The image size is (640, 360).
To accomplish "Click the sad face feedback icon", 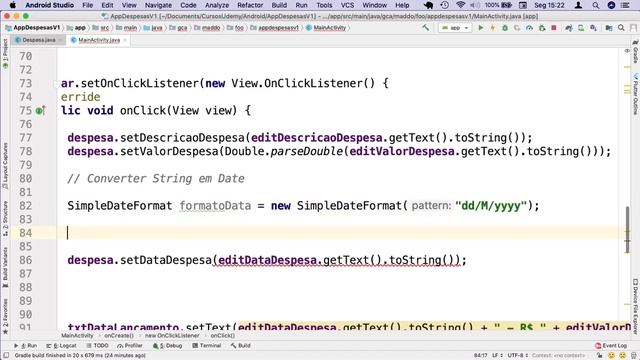I will pyautogui.click(x=622, y=356).
